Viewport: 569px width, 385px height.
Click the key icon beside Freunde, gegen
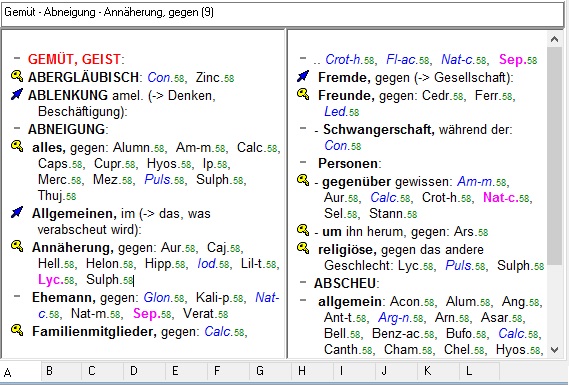[x=303, y=94]
